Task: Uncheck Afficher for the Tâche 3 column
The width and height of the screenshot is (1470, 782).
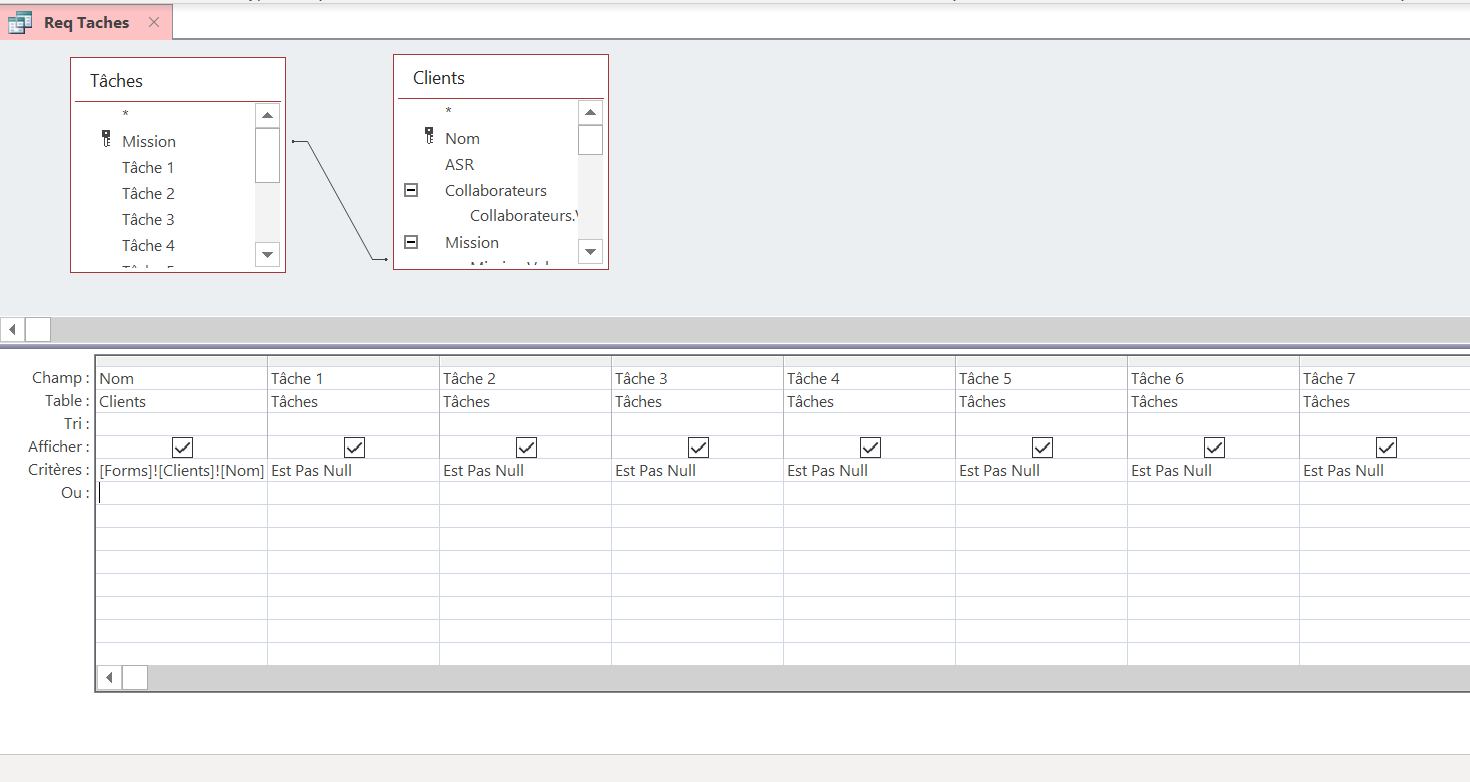Action: [698, 447]
